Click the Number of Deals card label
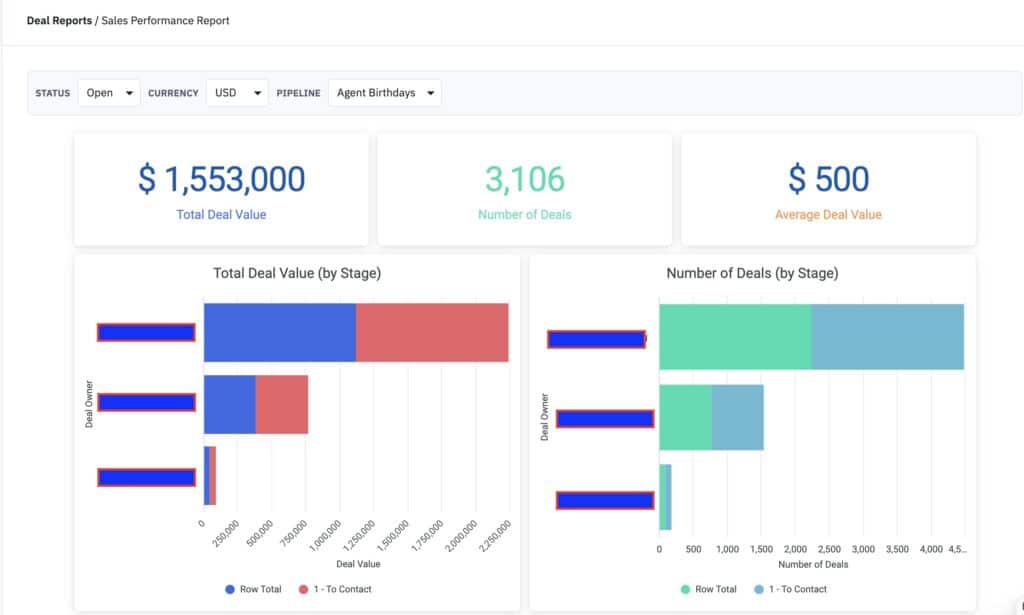Image resolution: width=1024 pixels, height=615 pixels. coord(524,215)
